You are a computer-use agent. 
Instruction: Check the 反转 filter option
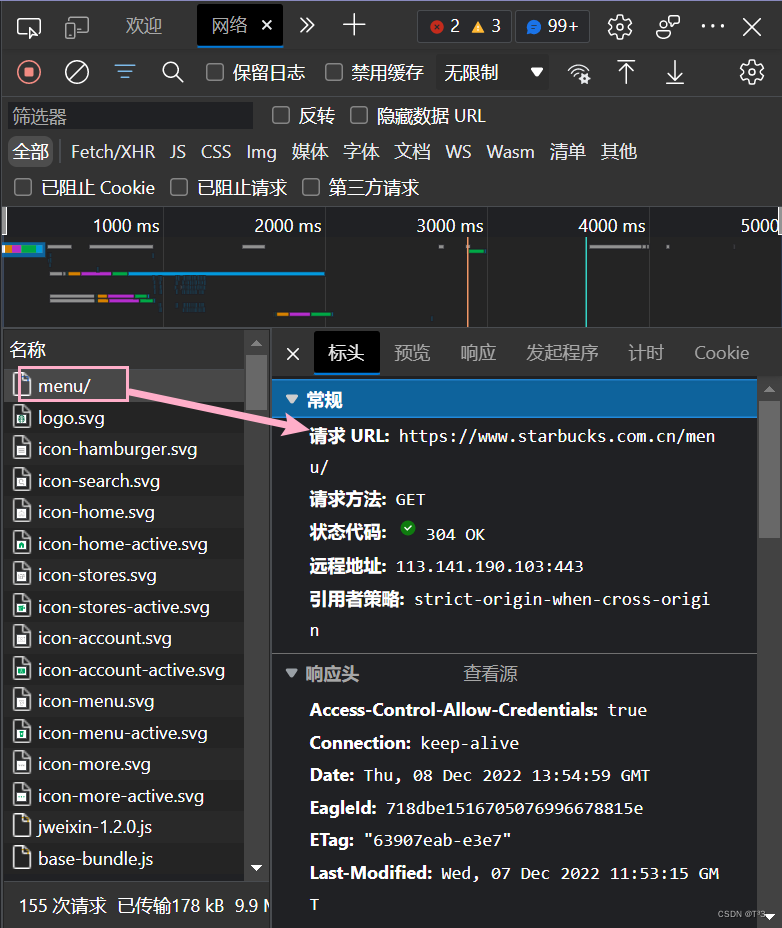click(281, 115)
